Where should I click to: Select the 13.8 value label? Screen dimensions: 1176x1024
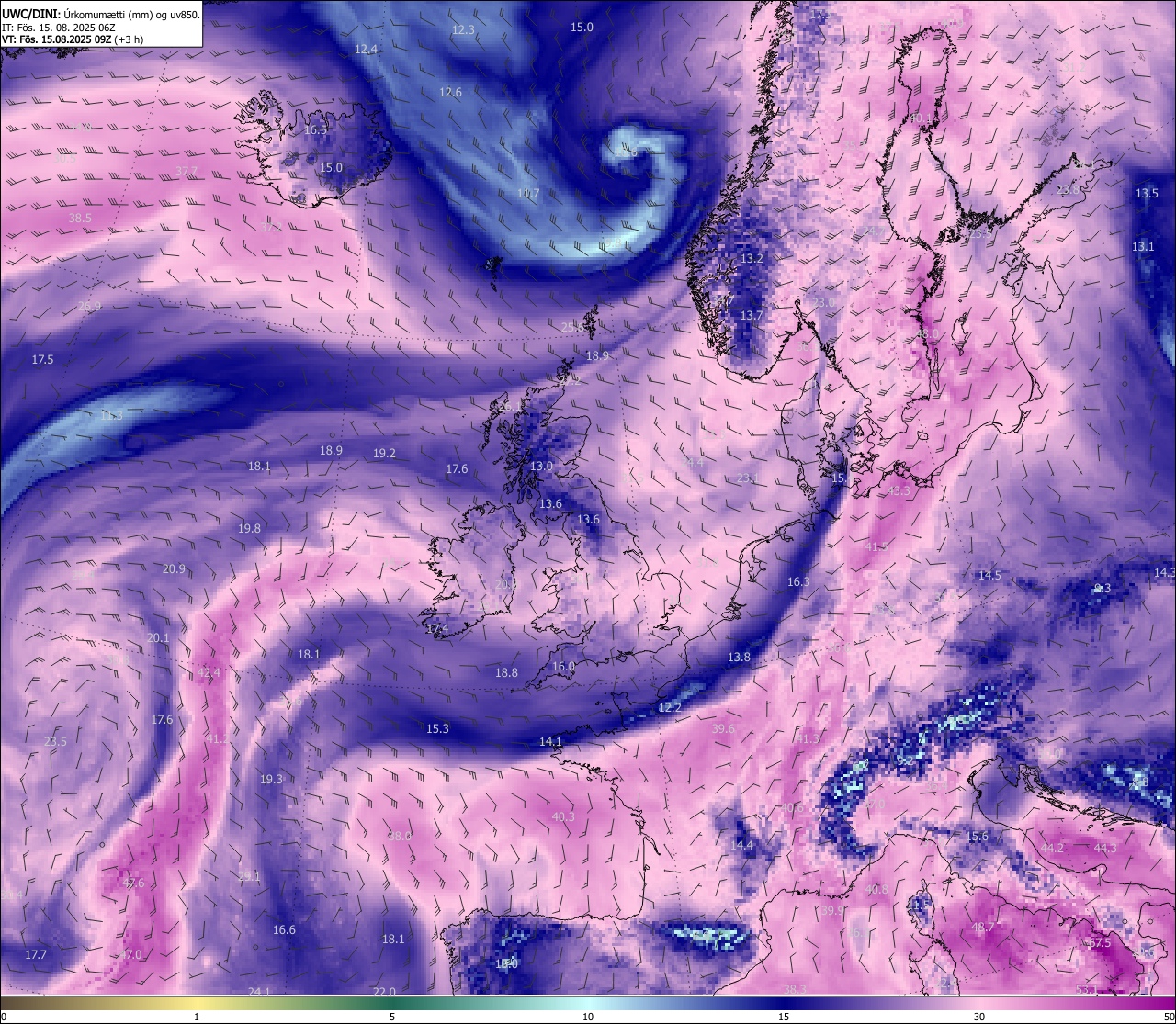[739, 657]
